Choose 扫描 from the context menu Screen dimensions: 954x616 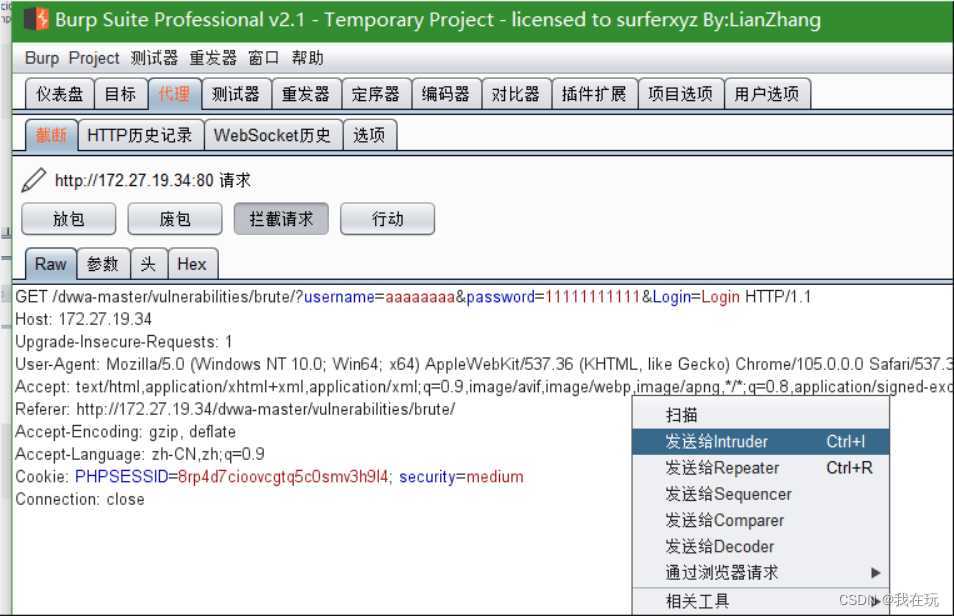click(761, 415)
